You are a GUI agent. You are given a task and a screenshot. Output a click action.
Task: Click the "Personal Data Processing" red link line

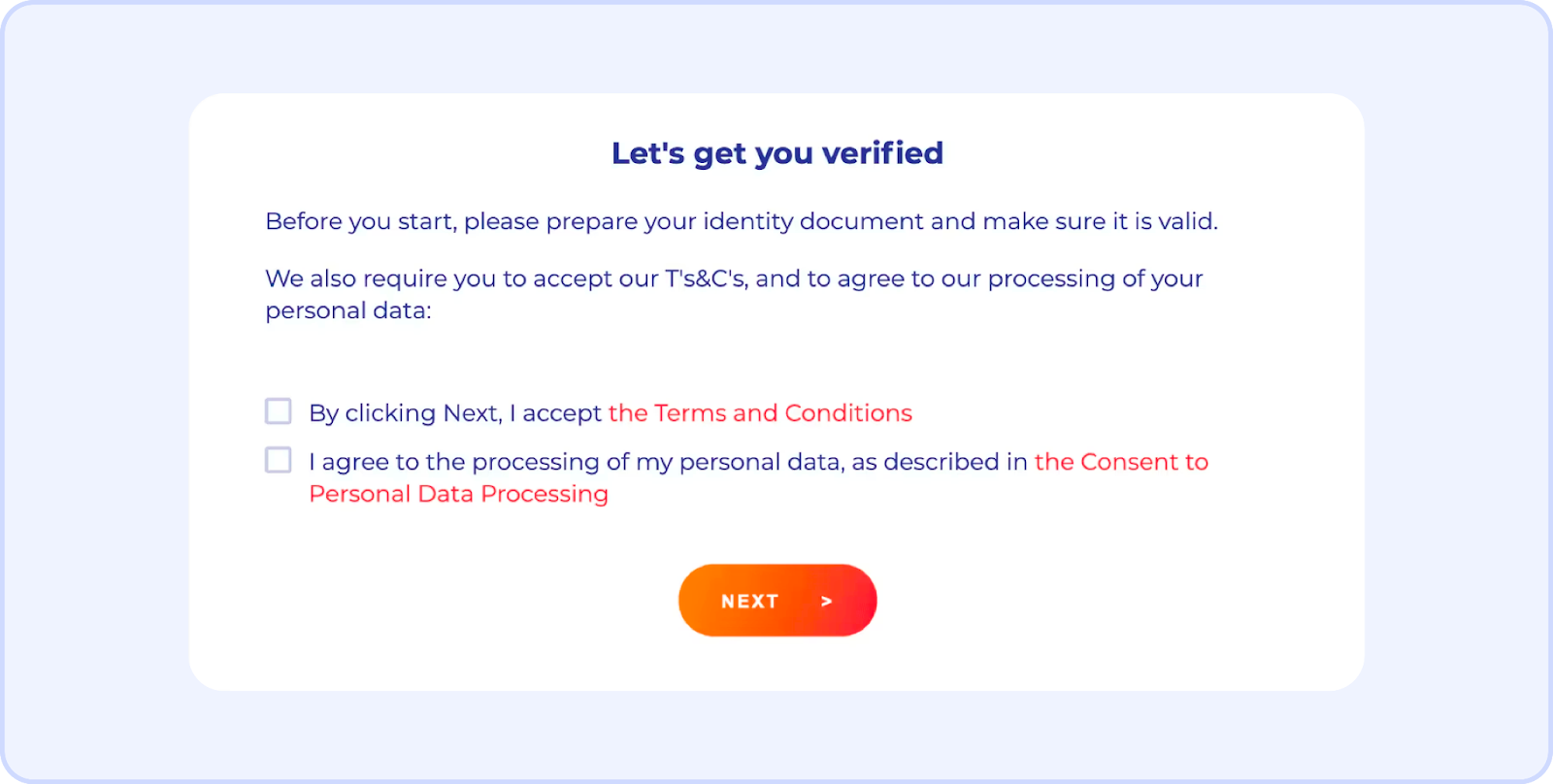[x=458, y=494]
